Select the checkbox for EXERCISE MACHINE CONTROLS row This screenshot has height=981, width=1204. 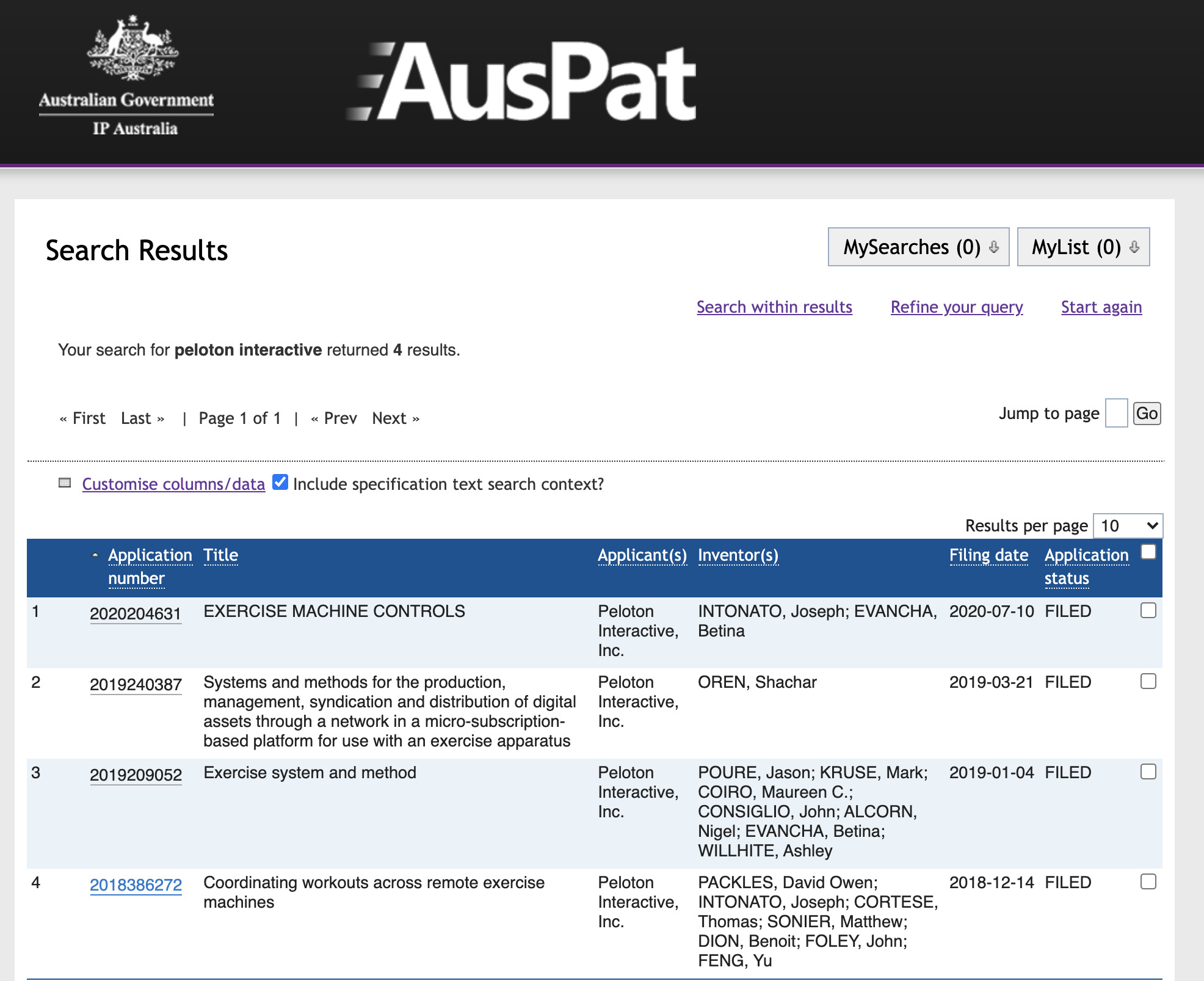coord(1148,611)
